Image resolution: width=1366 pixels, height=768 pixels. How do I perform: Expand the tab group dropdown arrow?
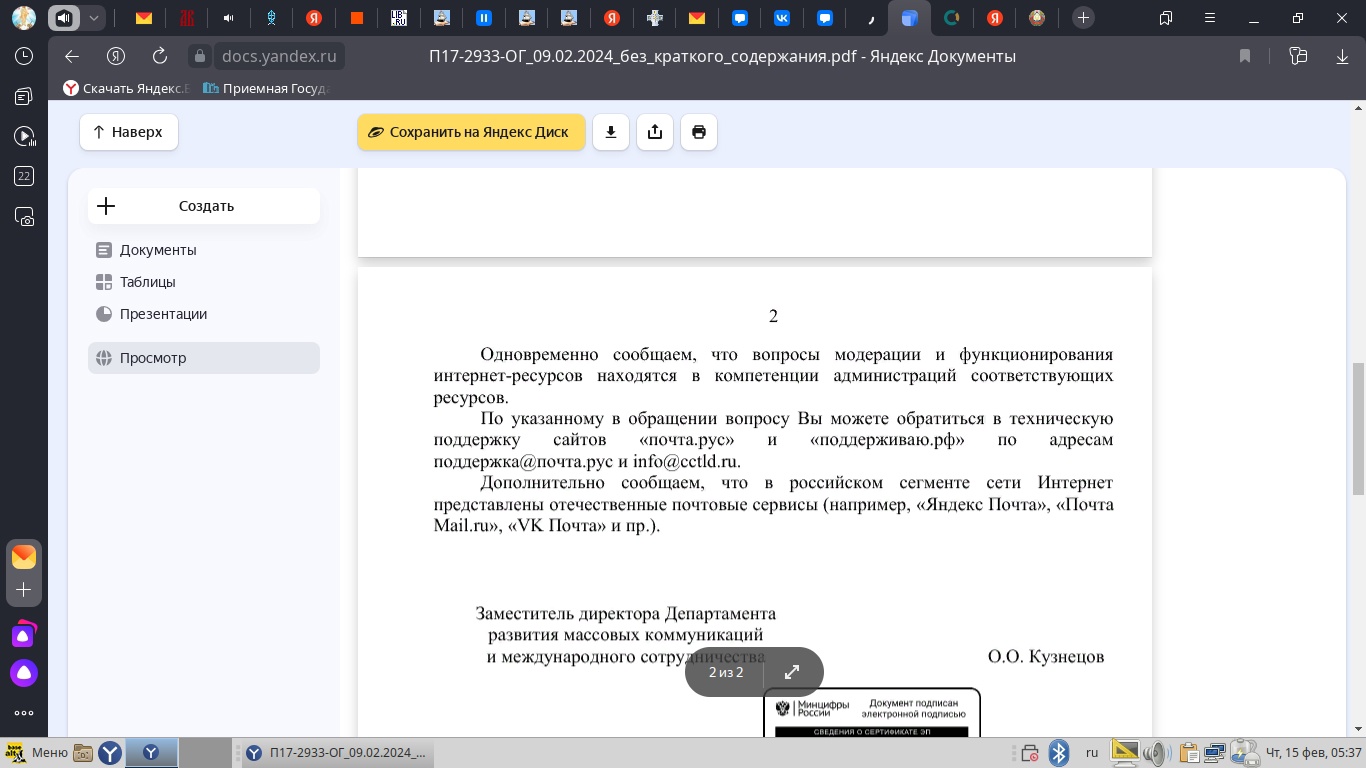click(x=94, y=18)
